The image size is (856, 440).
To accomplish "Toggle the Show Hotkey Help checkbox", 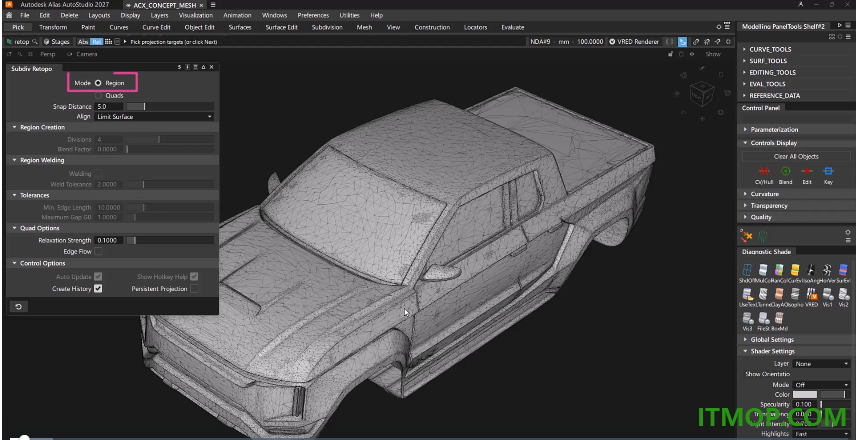I will [x=194, y=277].
